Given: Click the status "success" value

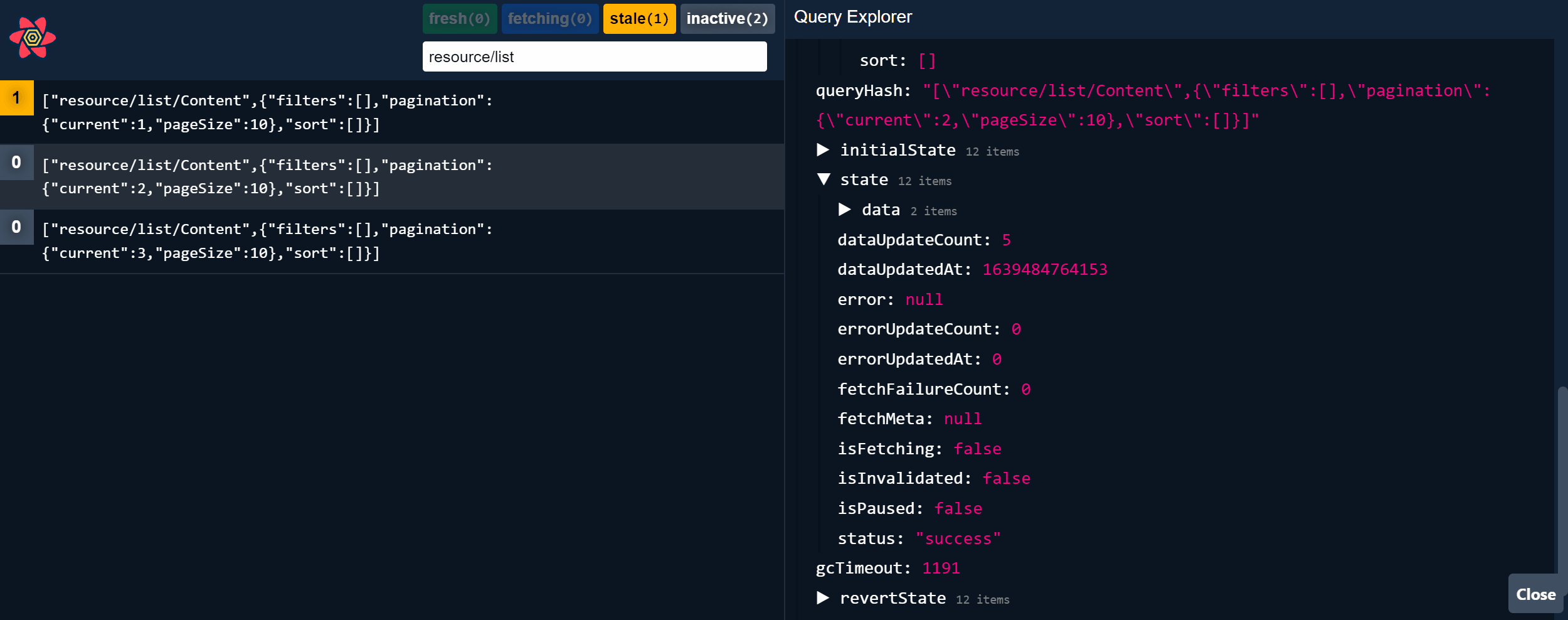Looking at the screenshot, I should coord(958,538).
